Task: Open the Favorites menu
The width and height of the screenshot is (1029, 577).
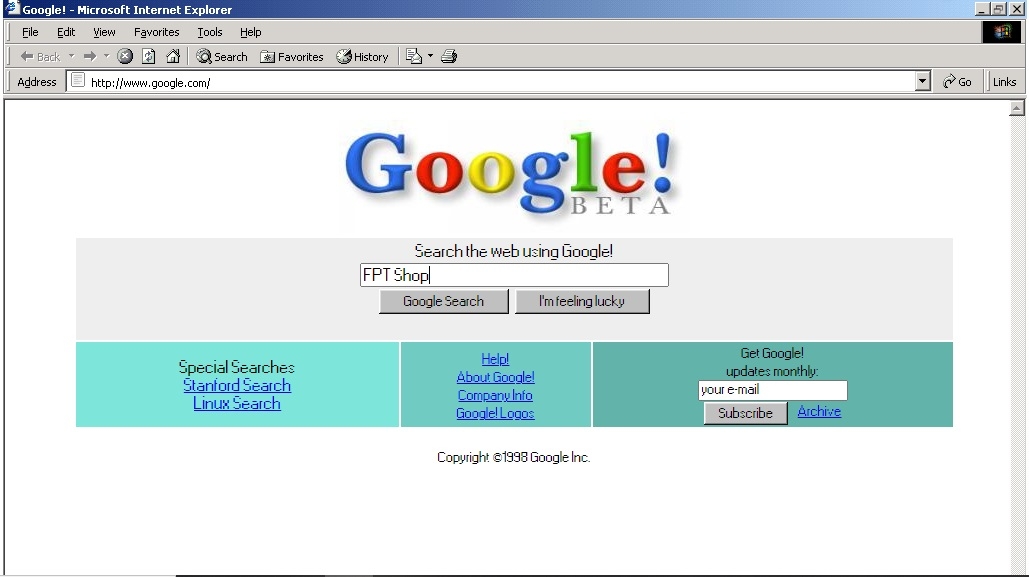Action: tap(156, 31)
